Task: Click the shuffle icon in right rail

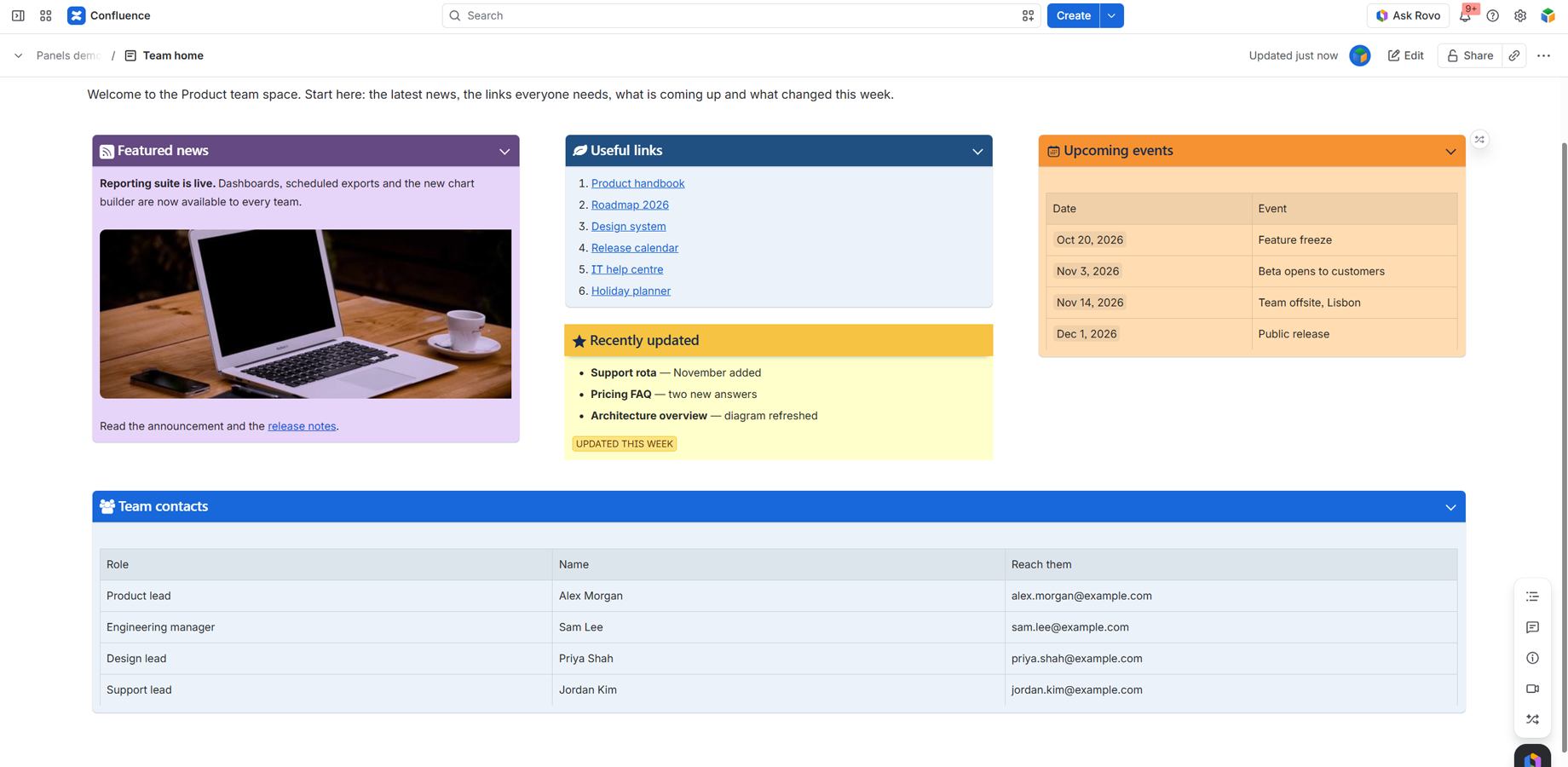Action: pyautogui.click(x=1532, y=719)
